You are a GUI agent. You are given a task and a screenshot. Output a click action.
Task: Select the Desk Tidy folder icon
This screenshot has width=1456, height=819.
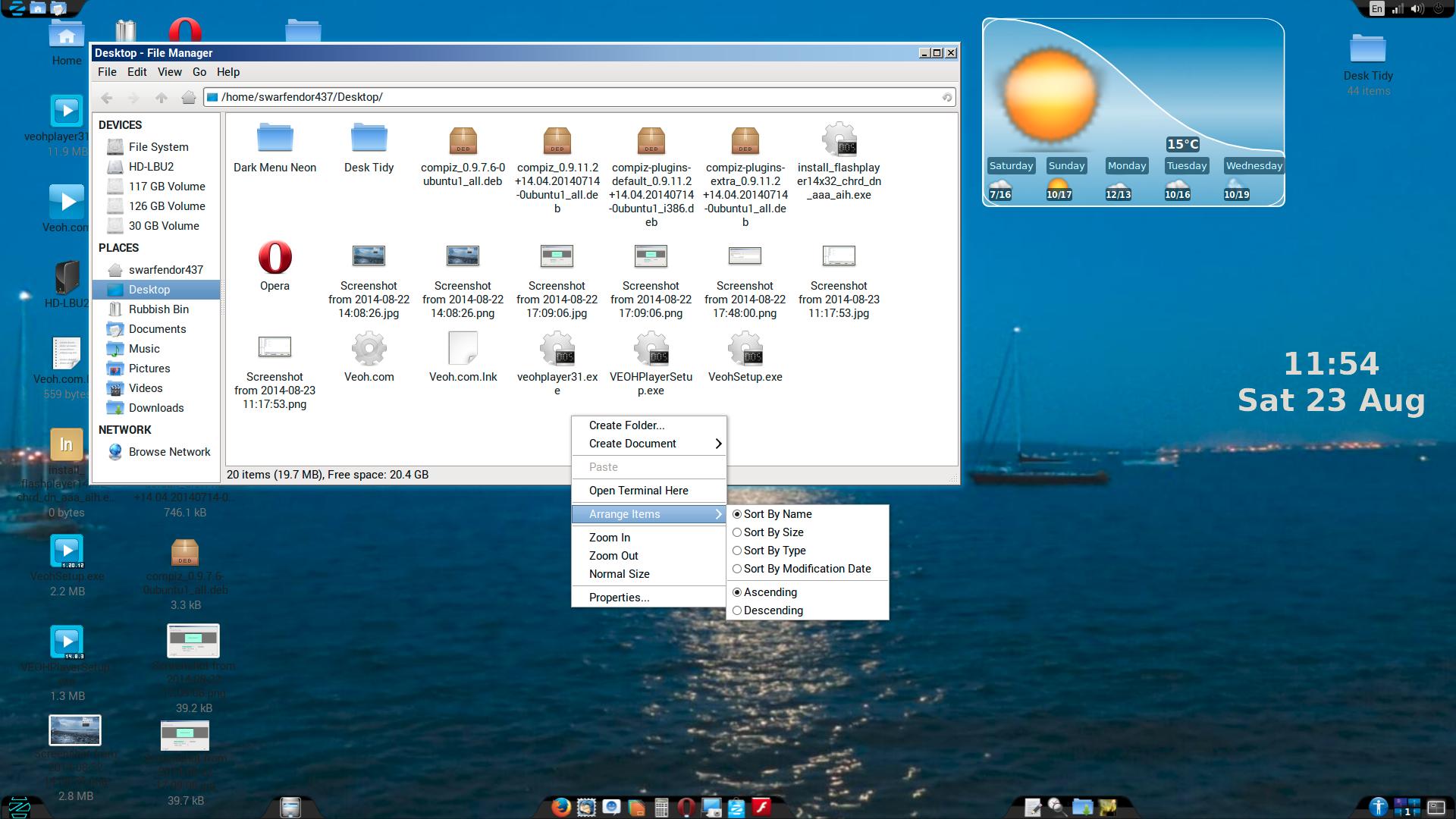tap(369, 140)
